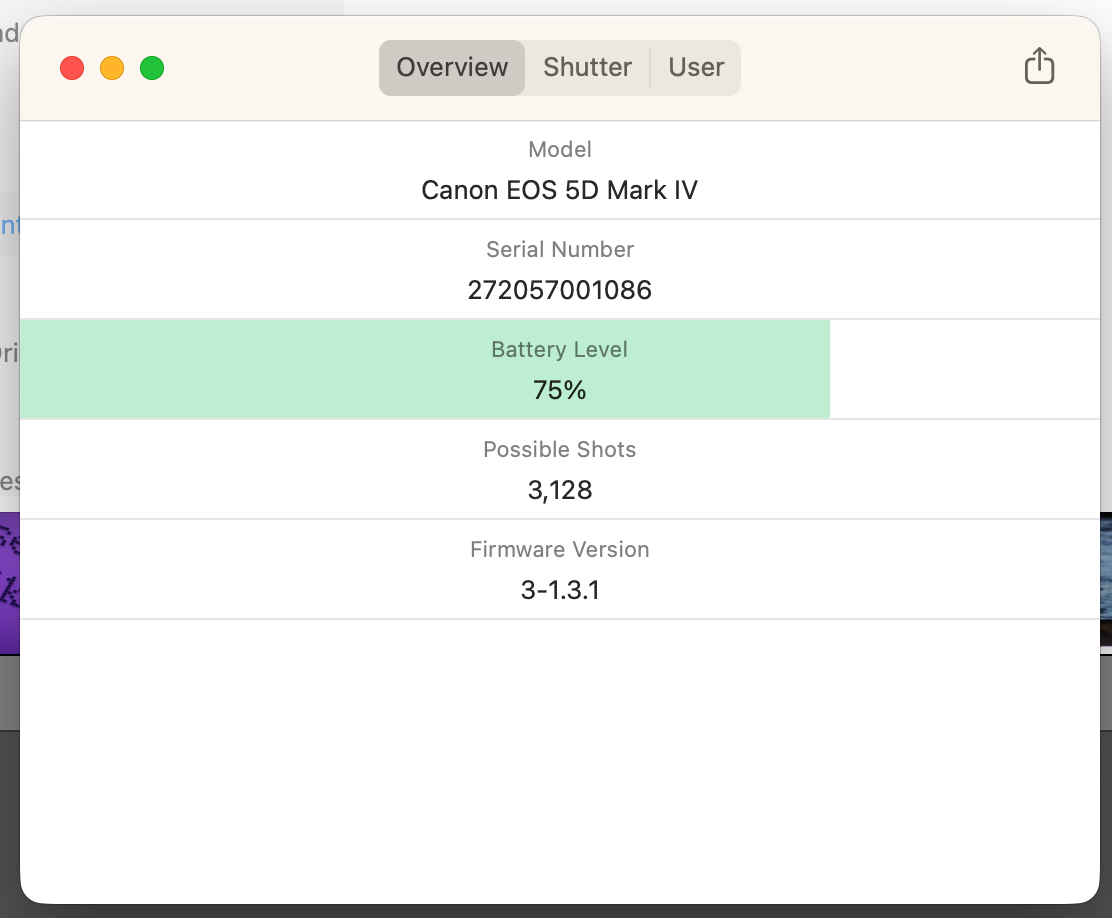Click the Model label
Screen dimensions: 1112x918
560,150
